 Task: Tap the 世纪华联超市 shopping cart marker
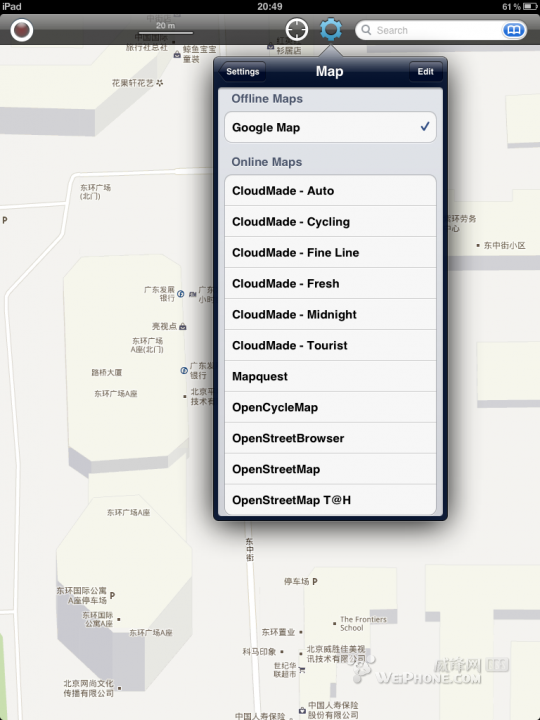pos(302,670)
